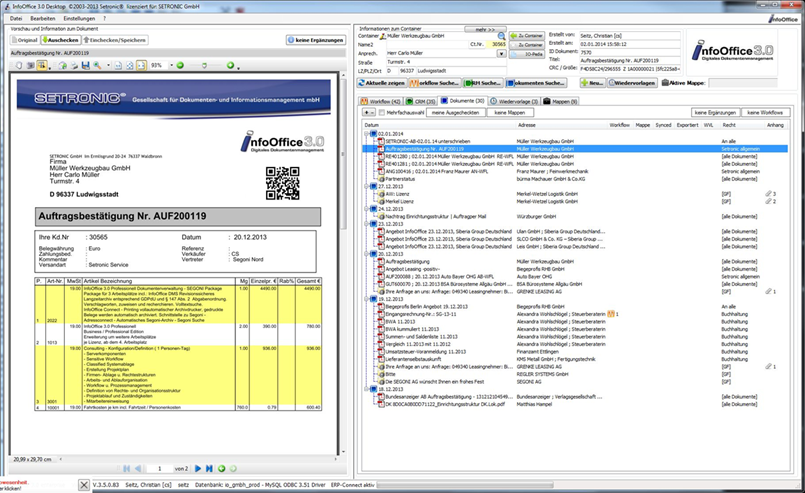Click the meine Ausgecheckten filter button
Viewport: 805px width, 493px height.
(455, 112)
